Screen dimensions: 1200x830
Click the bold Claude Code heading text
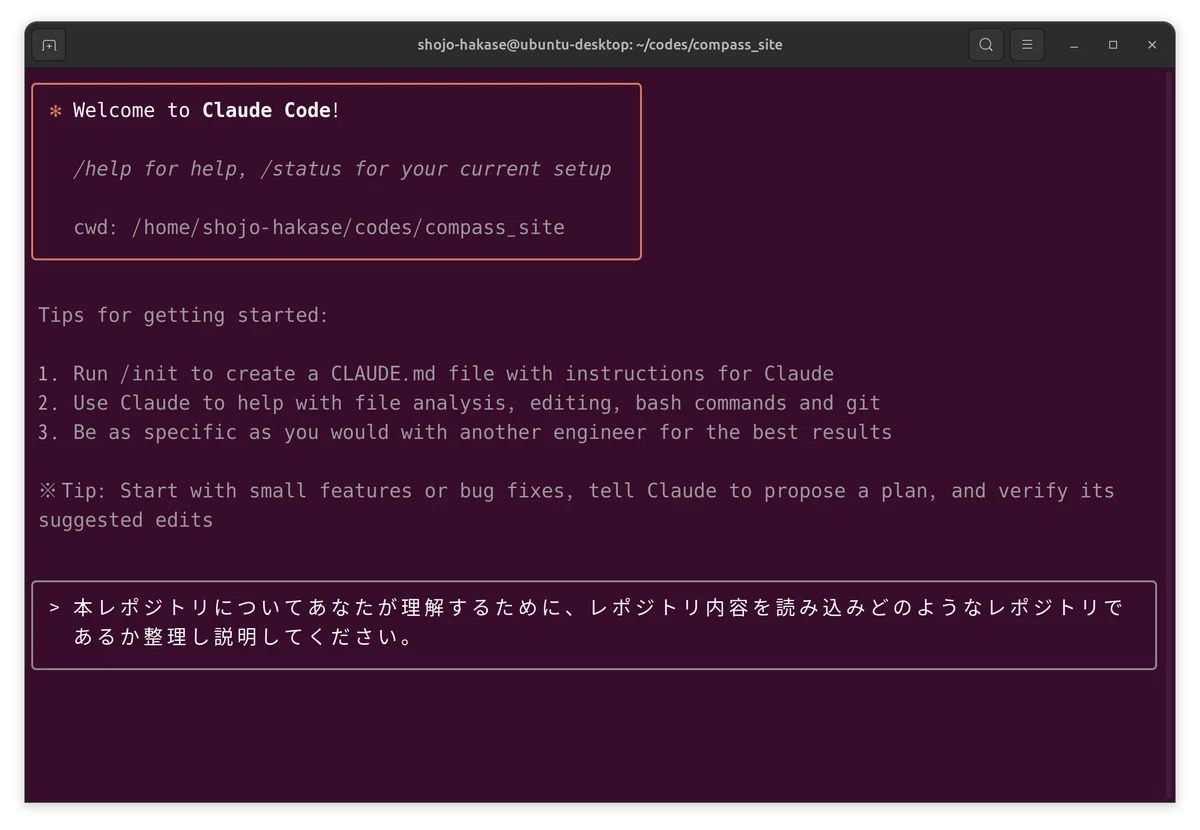tap(266, 111)
